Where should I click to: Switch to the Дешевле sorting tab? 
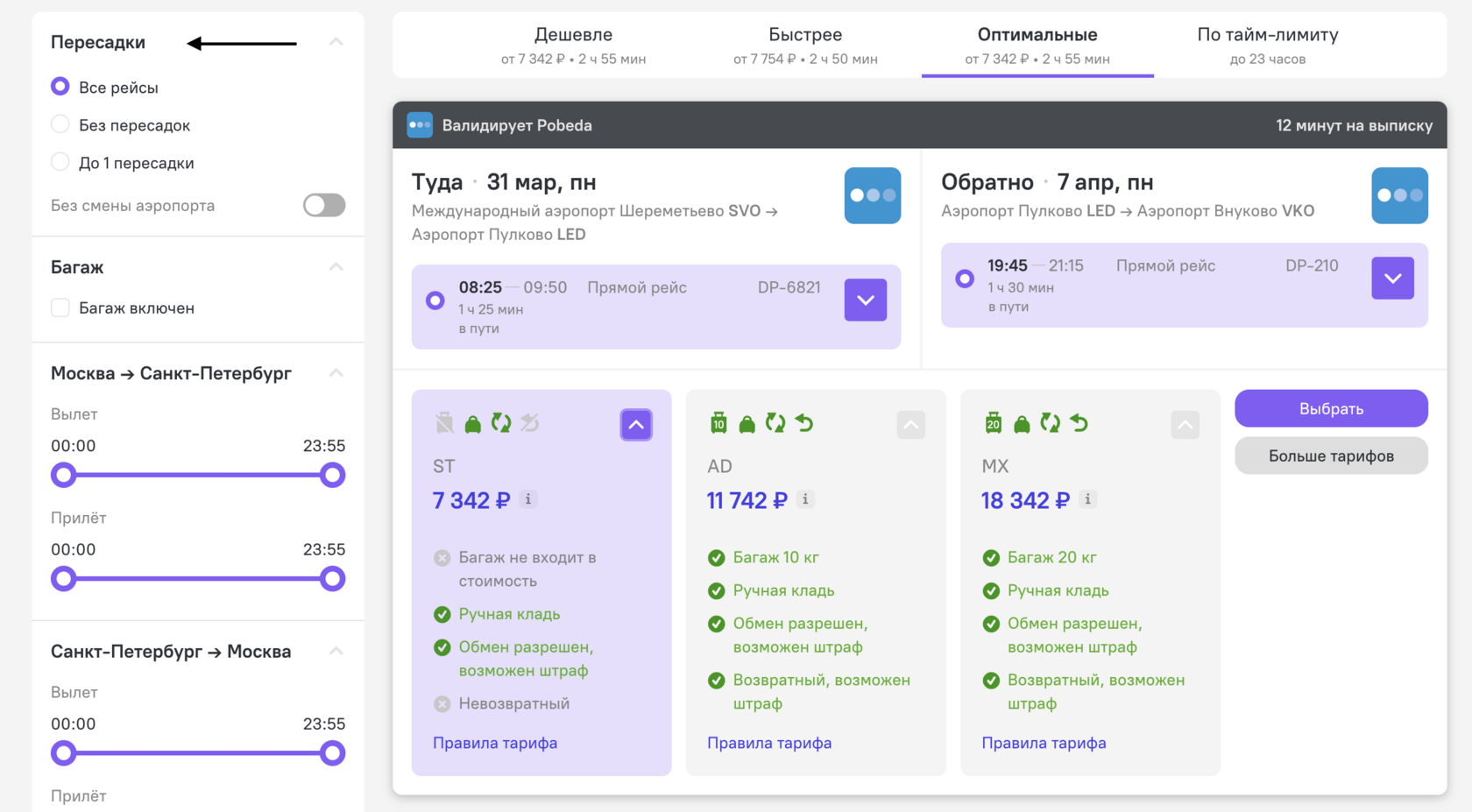573,46
